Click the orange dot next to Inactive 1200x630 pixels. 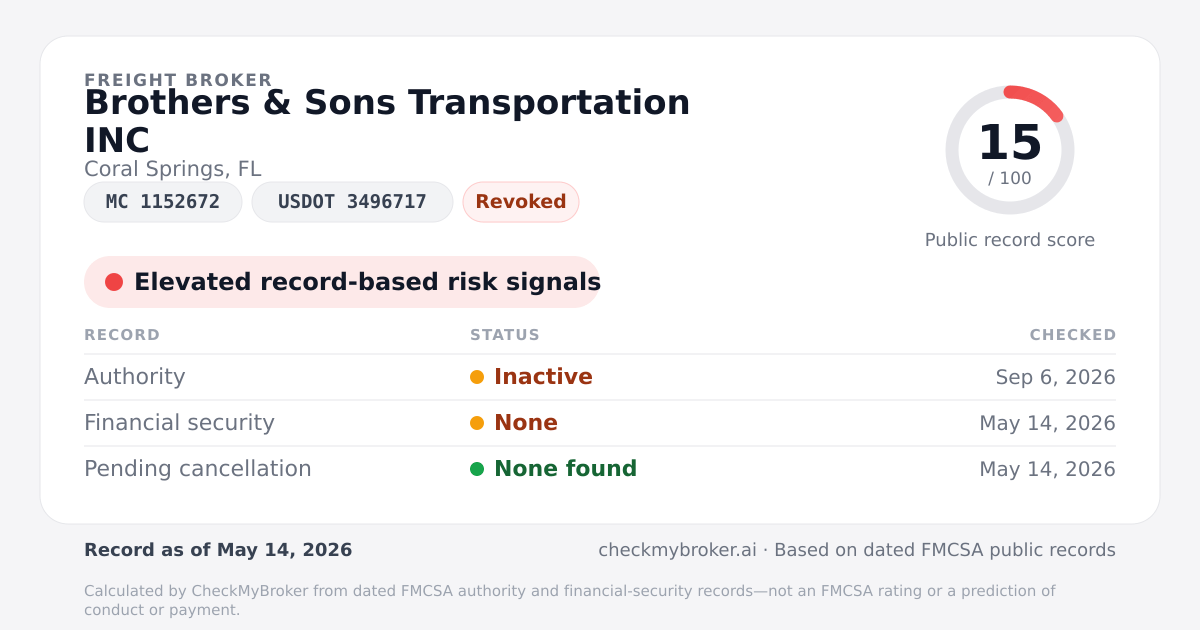coord(477,377)
